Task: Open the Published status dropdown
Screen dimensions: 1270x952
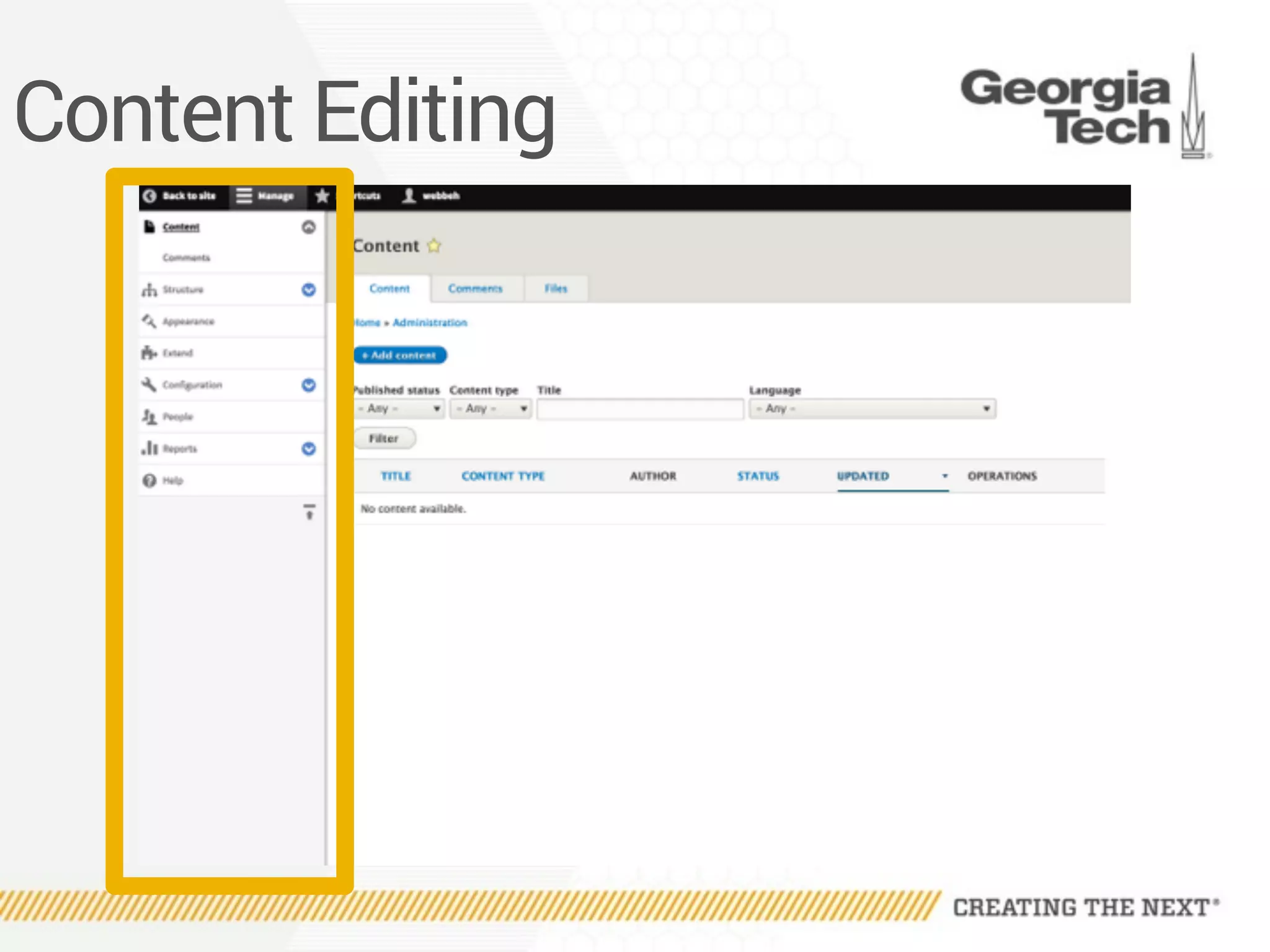Action: click(399, 408)
